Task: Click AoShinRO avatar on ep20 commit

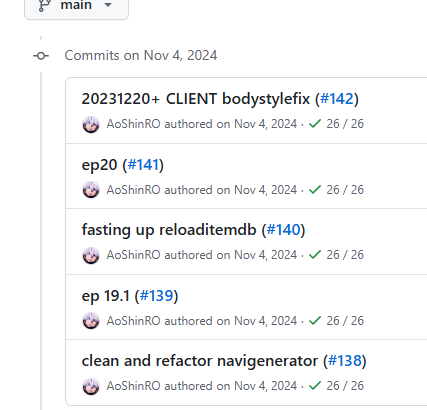Action: point(91,190)
